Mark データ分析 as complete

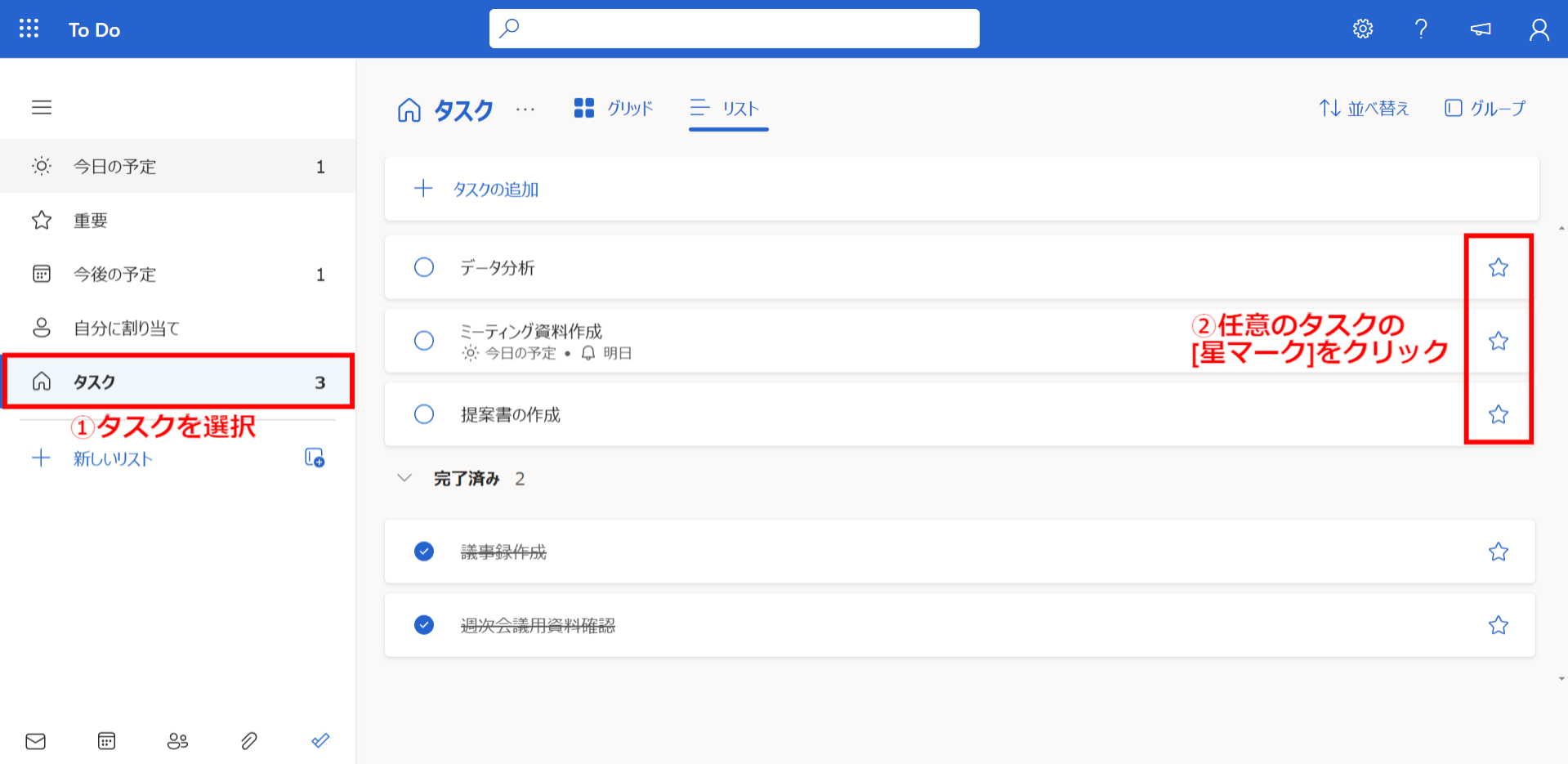424,267
